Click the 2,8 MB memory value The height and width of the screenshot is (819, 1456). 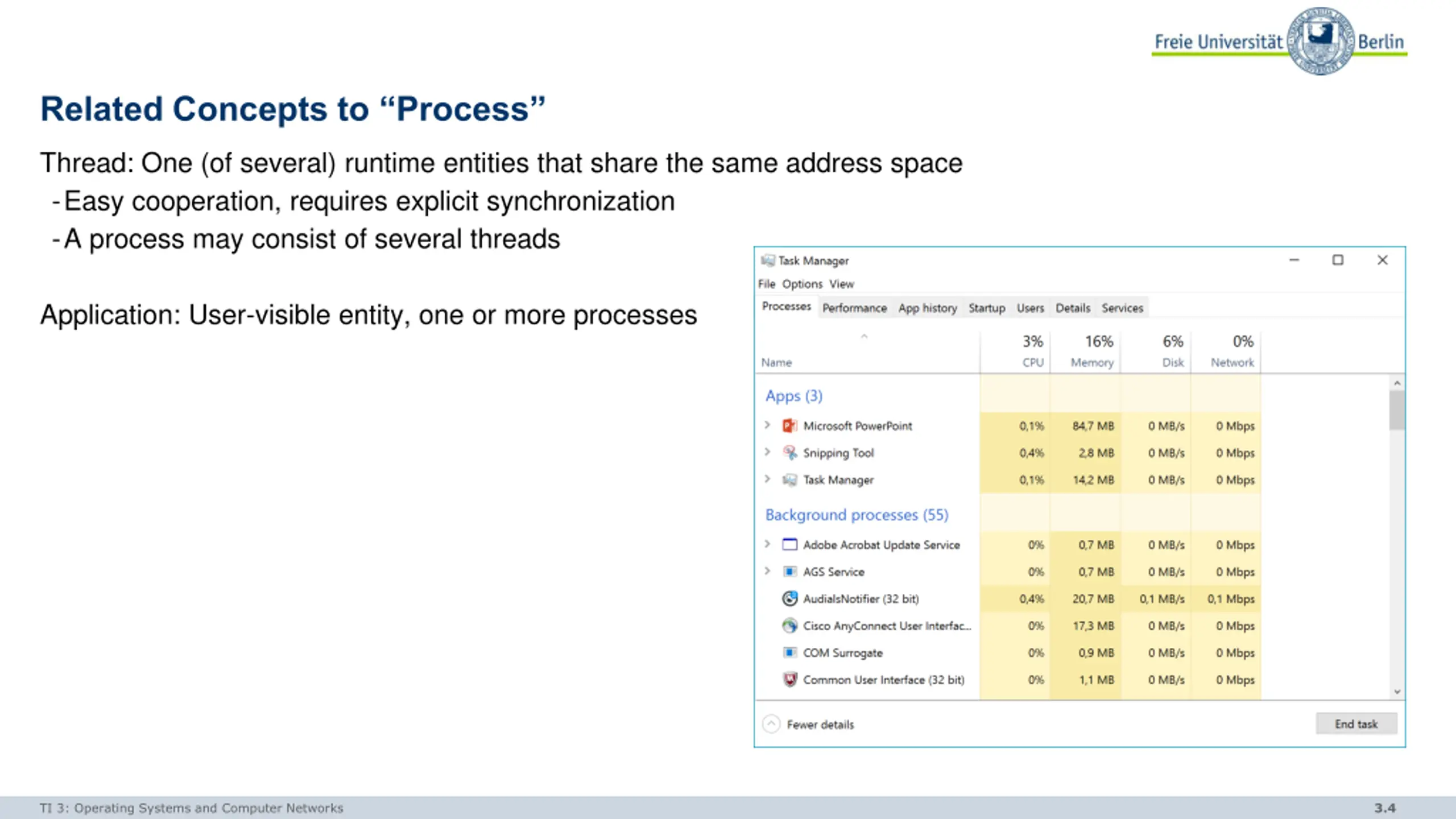click(x=1097, y=453)
